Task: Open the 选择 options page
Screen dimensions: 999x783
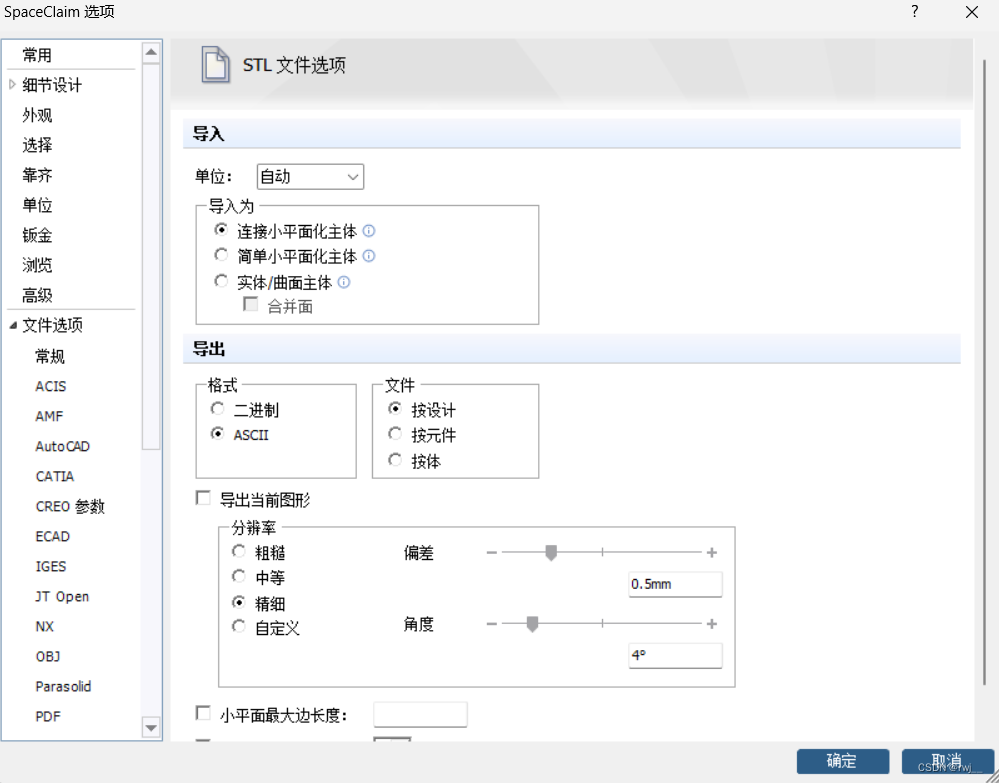Action: click(37, 145)
